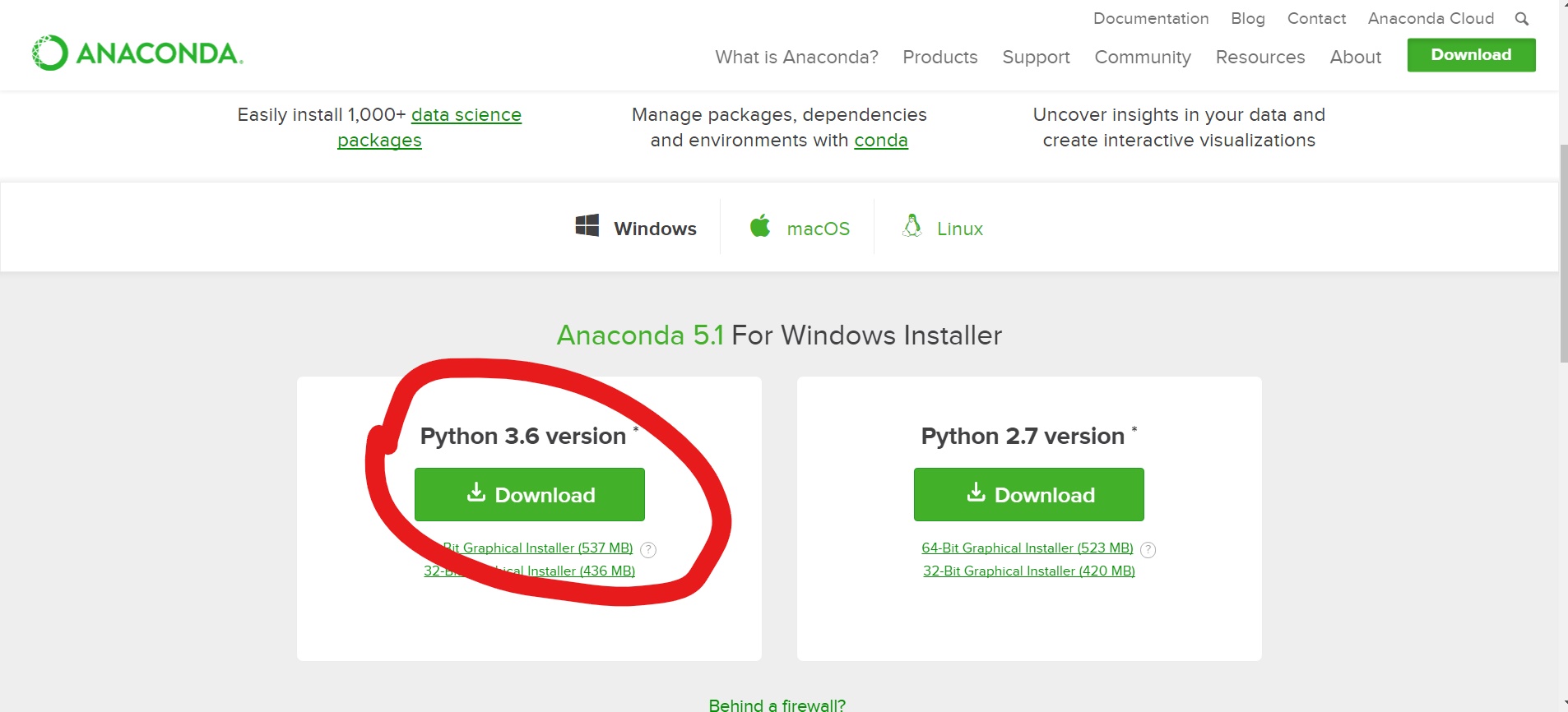Click help icon beside 523 MB installer
The width and height of the screenshot is (1568, 712).
(1148, 550)
